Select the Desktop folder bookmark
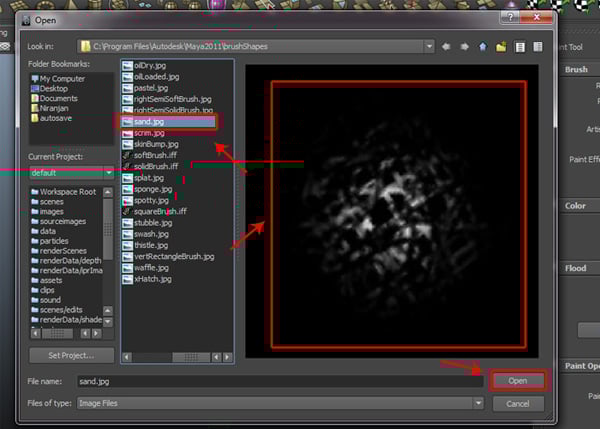 tap(55, 89)
